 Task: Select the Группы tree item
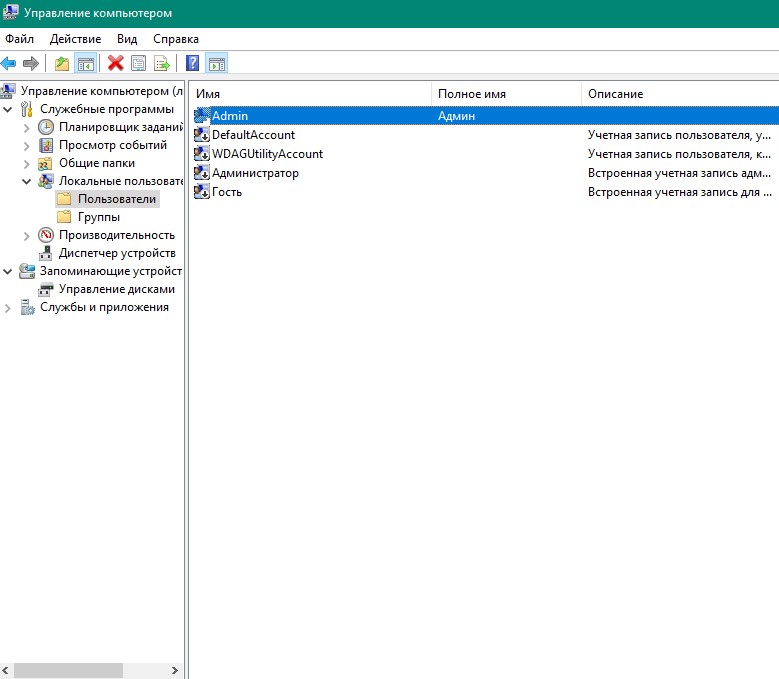pos(99,217)
